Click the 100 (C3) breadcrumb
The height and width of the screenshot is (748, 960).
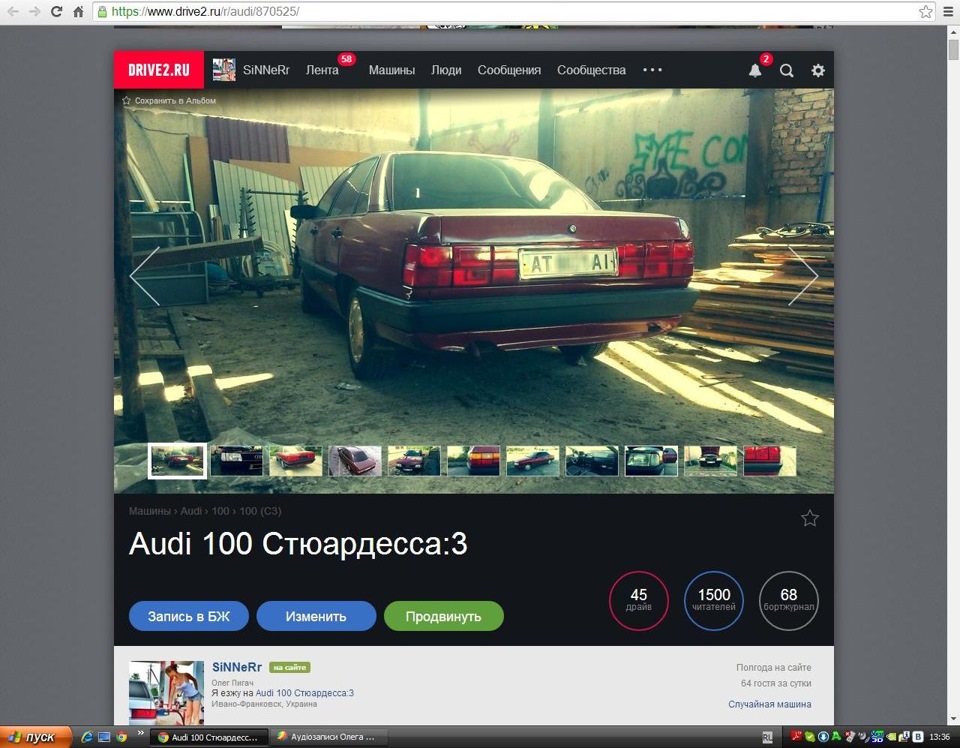coord(260,511)
